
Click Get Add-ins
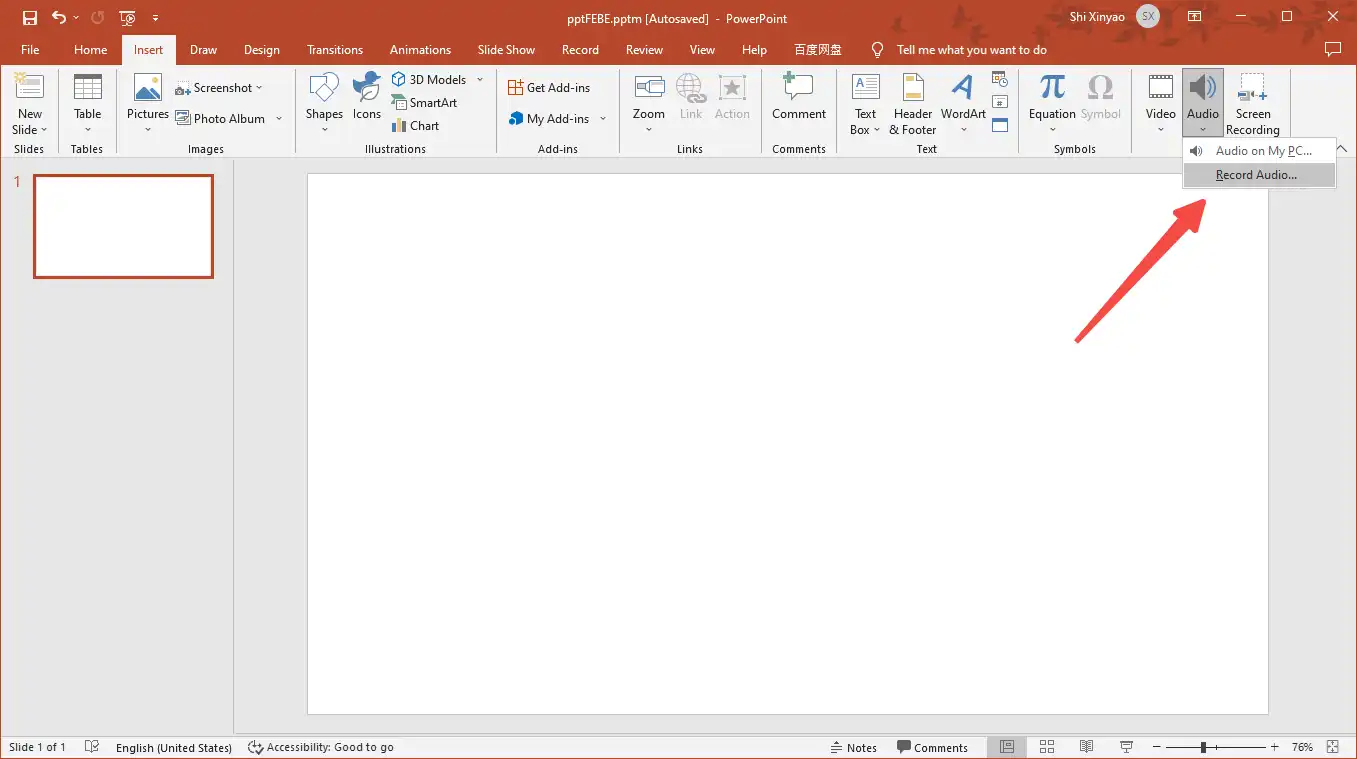pos(549,88)
